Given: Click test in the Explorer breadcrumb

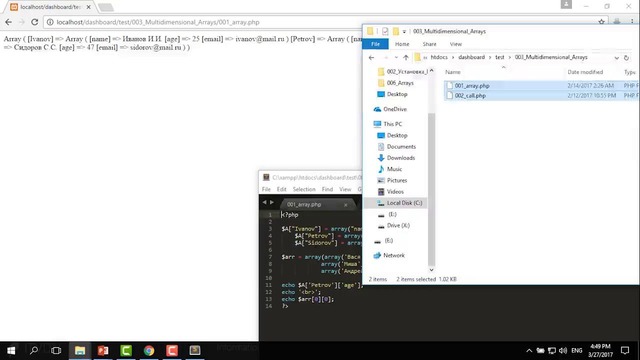Looking at the screenshot, I should pyautogui.click(x=500, y=57).
